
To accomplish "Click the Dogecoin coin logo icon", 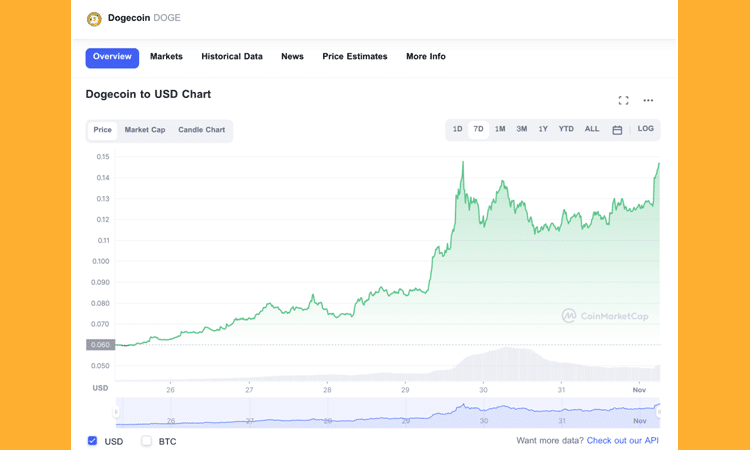I will point(94,19).
